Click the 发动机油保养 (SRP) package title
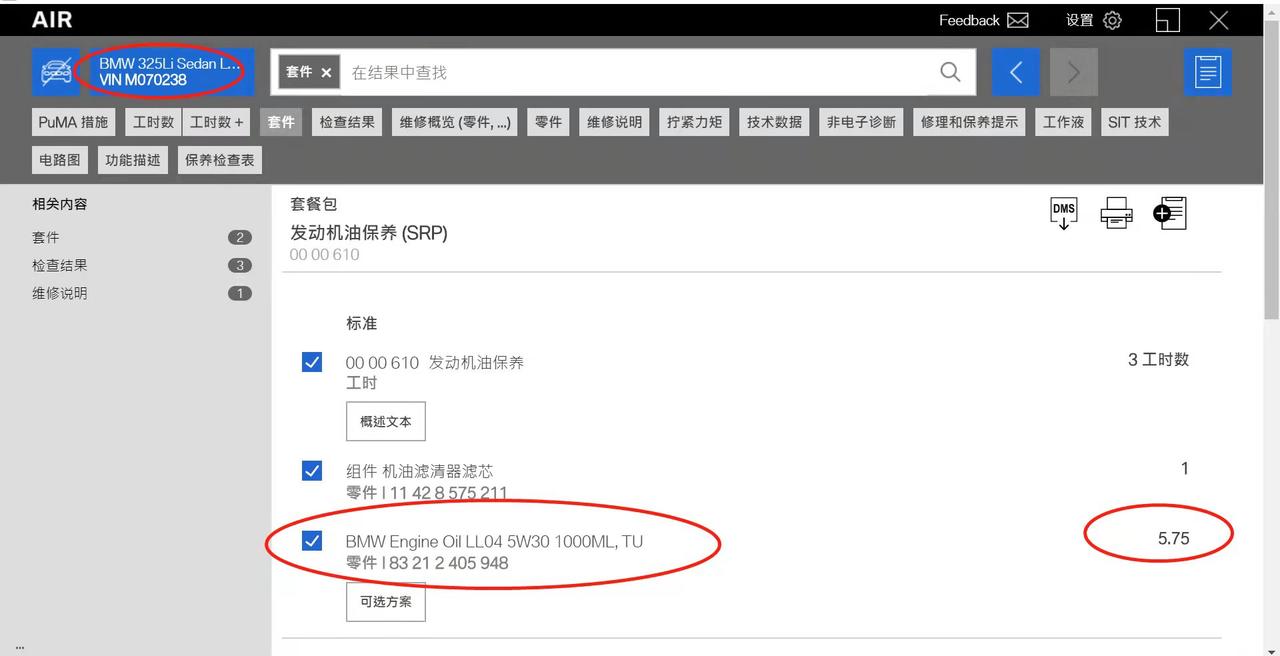Screen dimensions: 1280x656 [x=369, y=233]
